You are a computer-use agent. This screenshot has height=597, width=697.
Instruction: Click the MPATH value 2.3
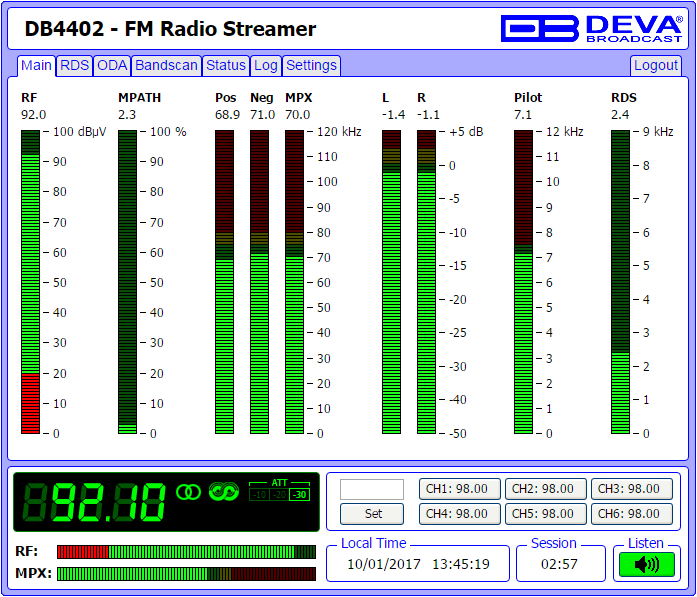pos(127,115)
